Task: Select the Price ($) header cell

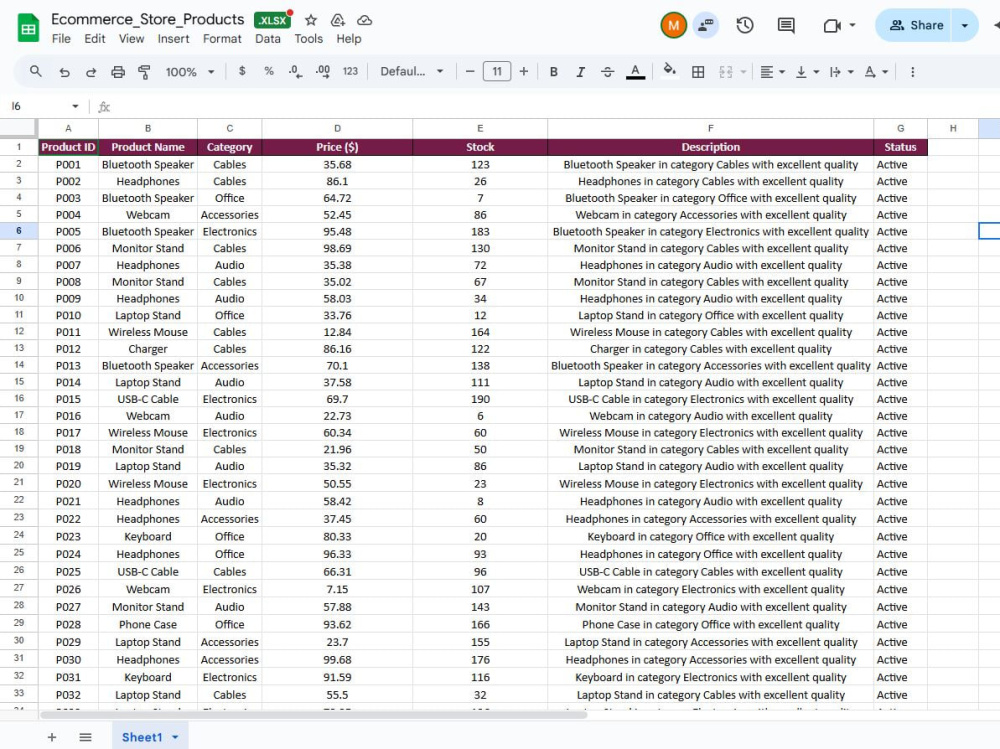Action: pyautogui.click(x=337, y=147)
